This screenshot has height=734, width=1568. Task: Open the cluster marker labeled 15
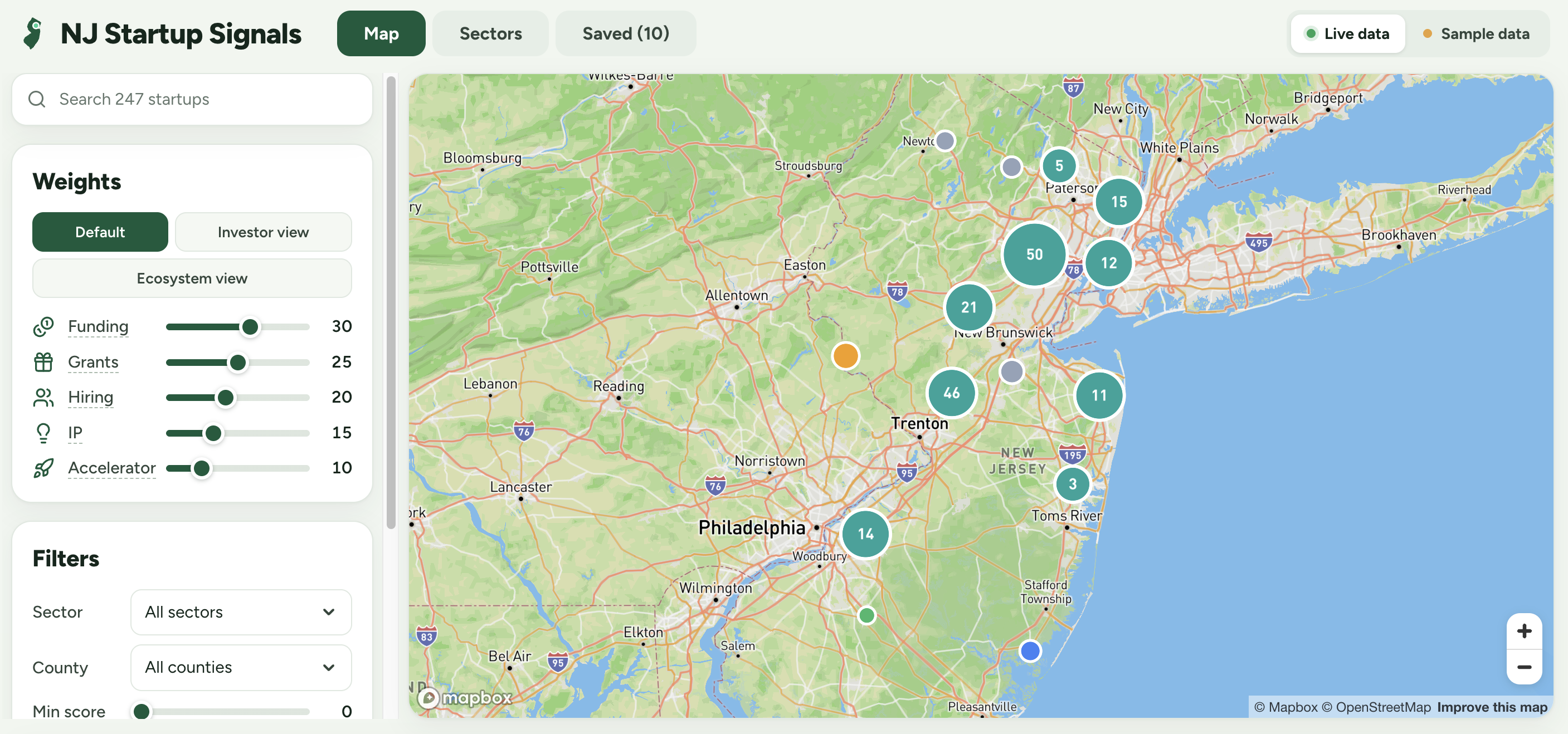(1119, 202)
